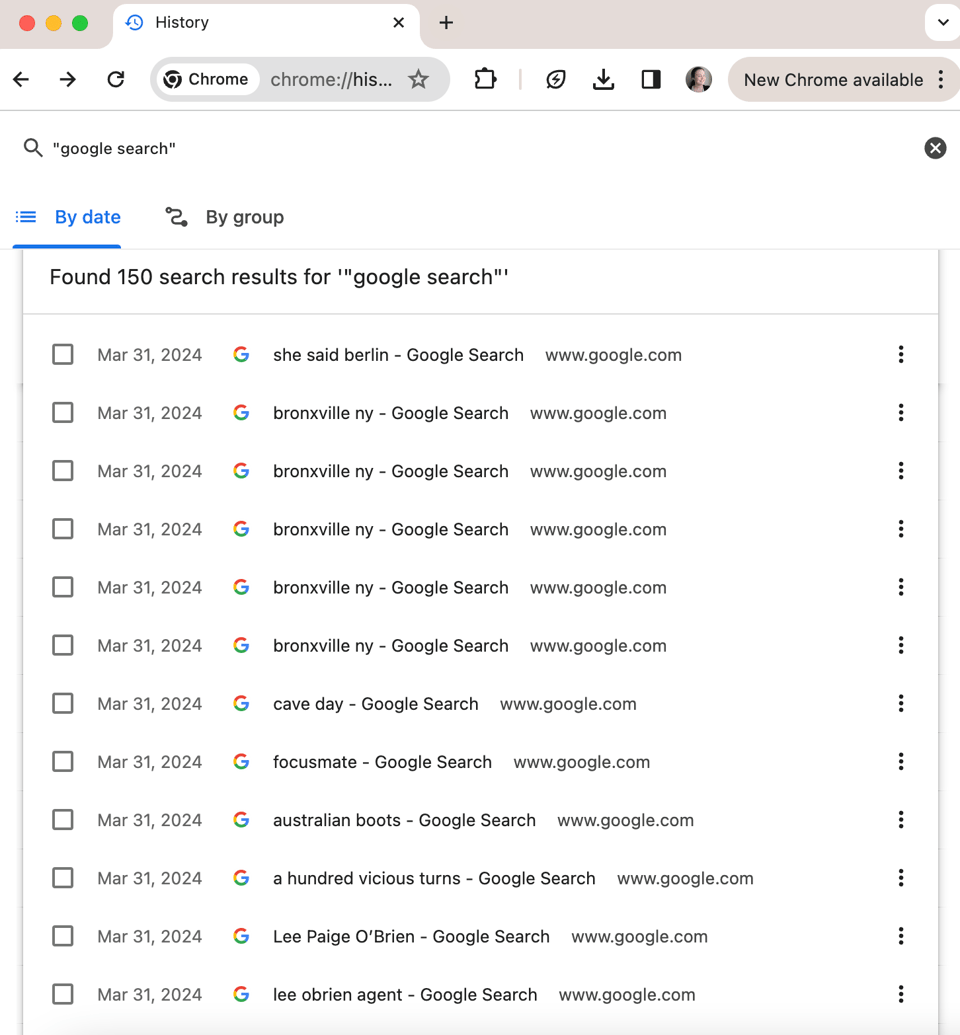Check the 'she said berlin' entry checkbox
The image size is (960, 1035).
coord(63,354)
